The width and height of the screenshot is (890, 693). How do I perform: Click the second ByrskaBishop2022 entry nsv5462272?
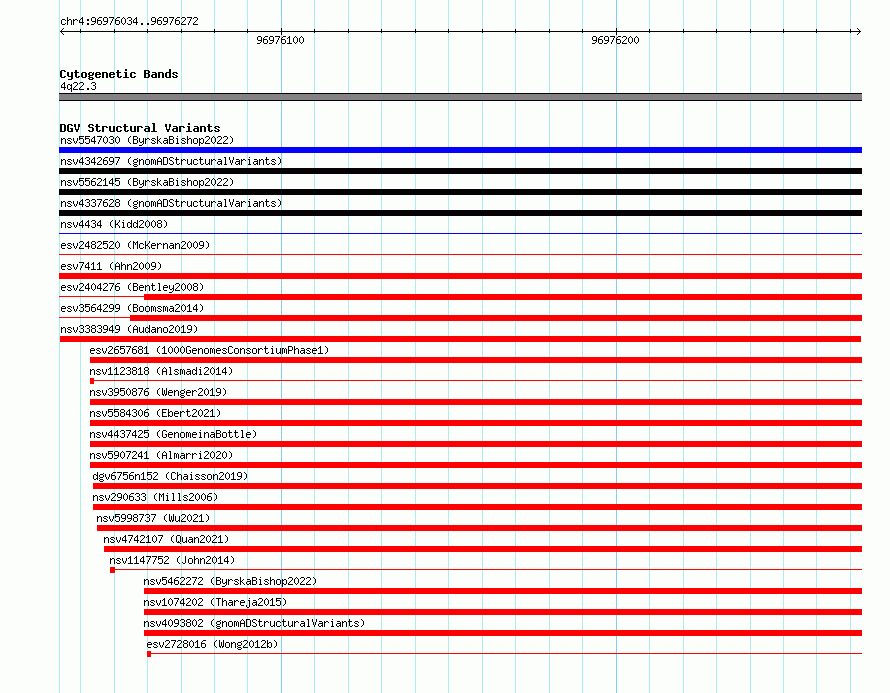pos(230,581)
